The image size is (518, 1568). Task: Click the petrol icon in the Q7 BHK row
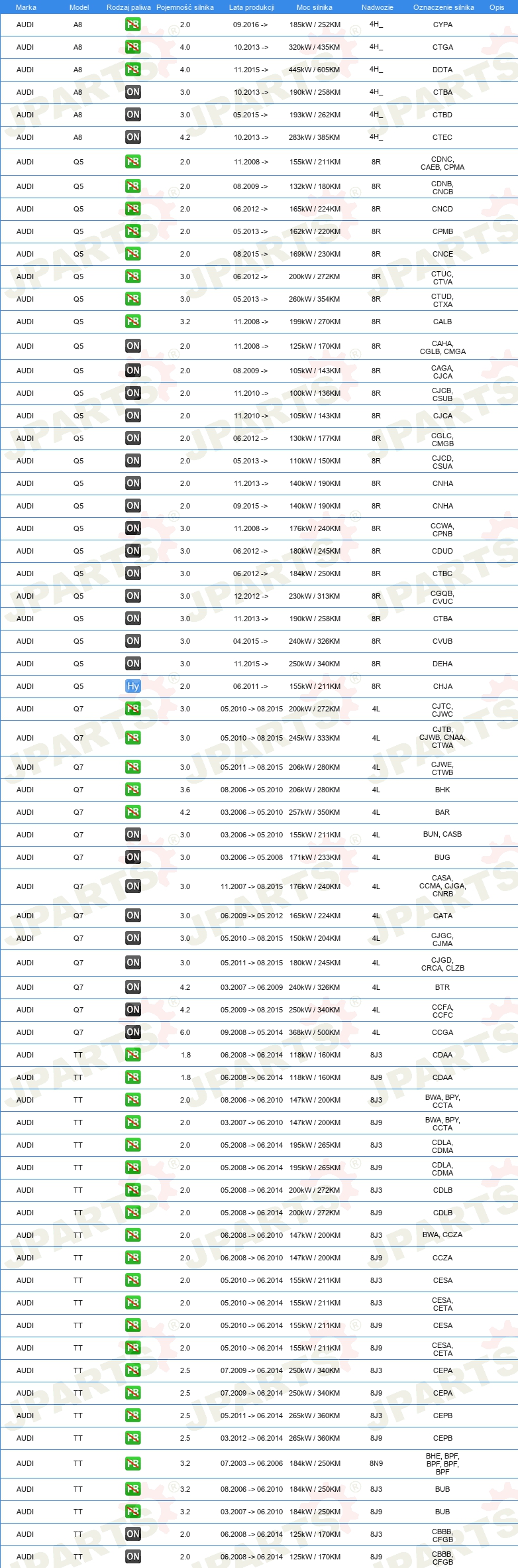133,790
